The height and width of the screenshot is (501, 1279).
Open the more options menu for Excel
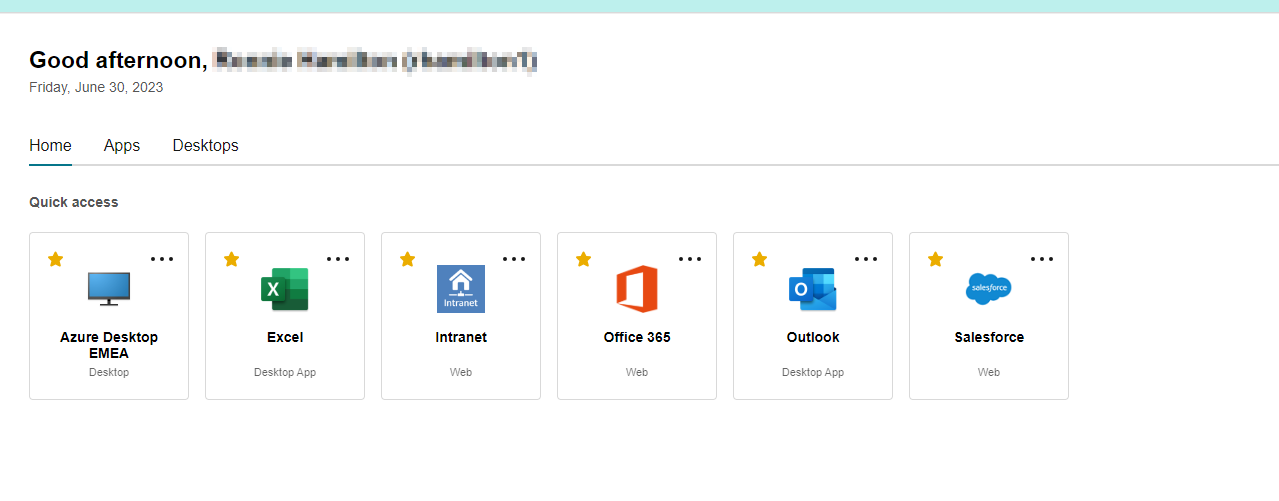[x=338, y=259]
